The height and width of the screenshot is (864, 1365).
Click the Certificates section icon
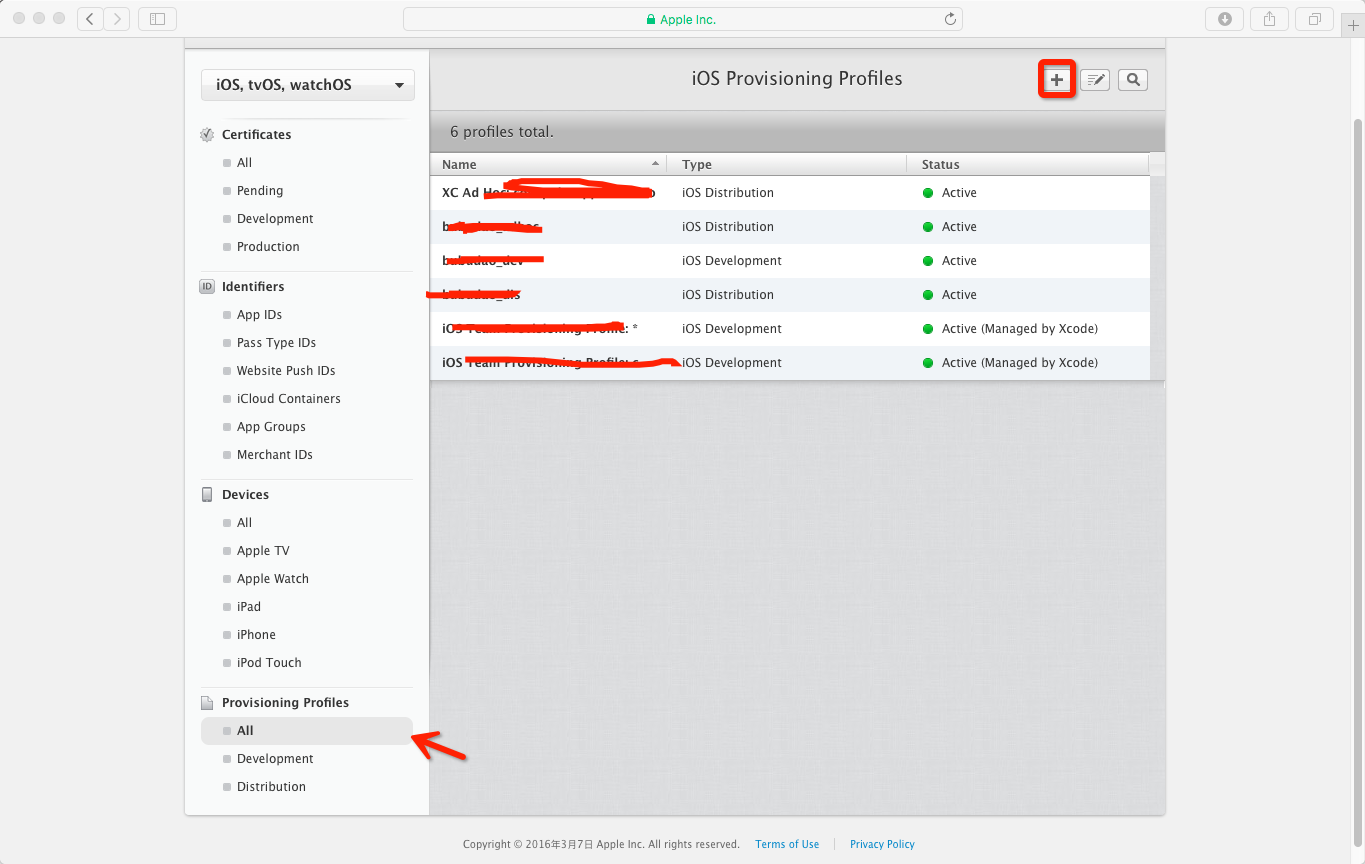(x=207, y=135)
